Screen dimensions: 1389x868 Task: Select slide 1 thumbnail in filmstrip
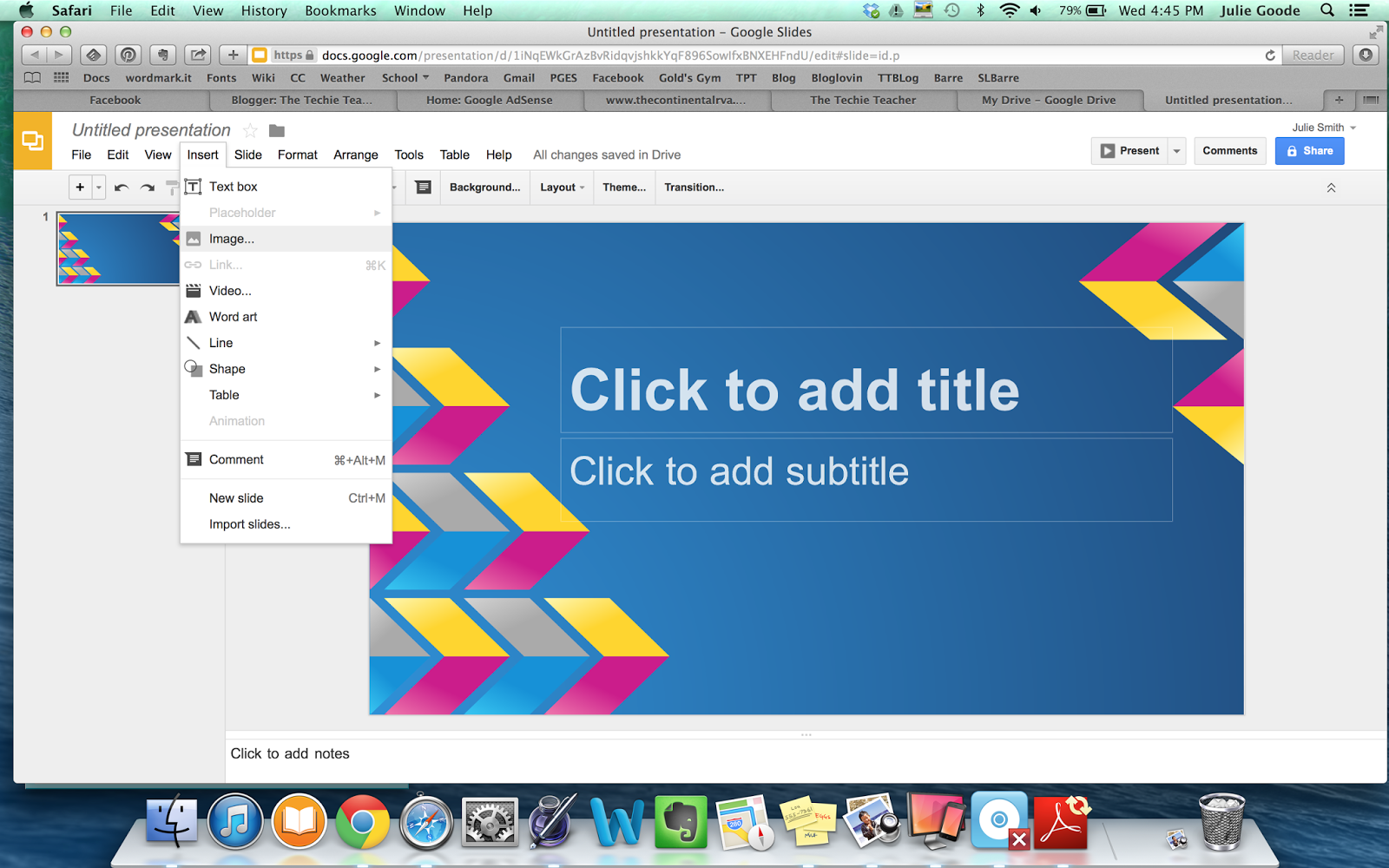coord(119,248)
